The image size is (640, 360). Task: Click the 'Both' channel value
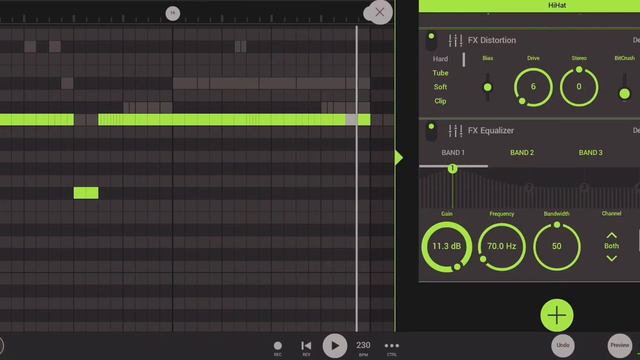point(611,246)
